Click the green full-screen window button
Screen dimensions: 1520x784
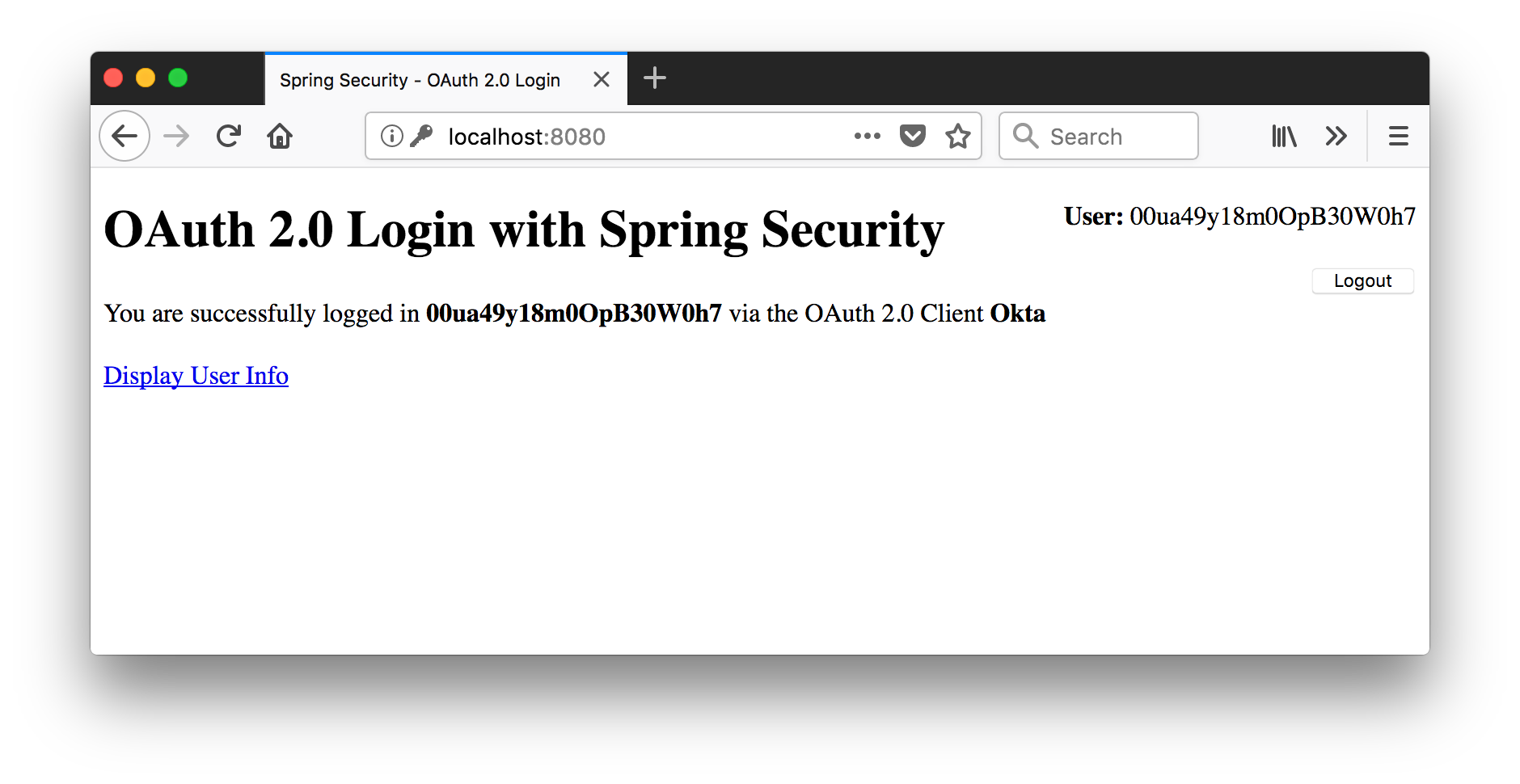[178, 78]
